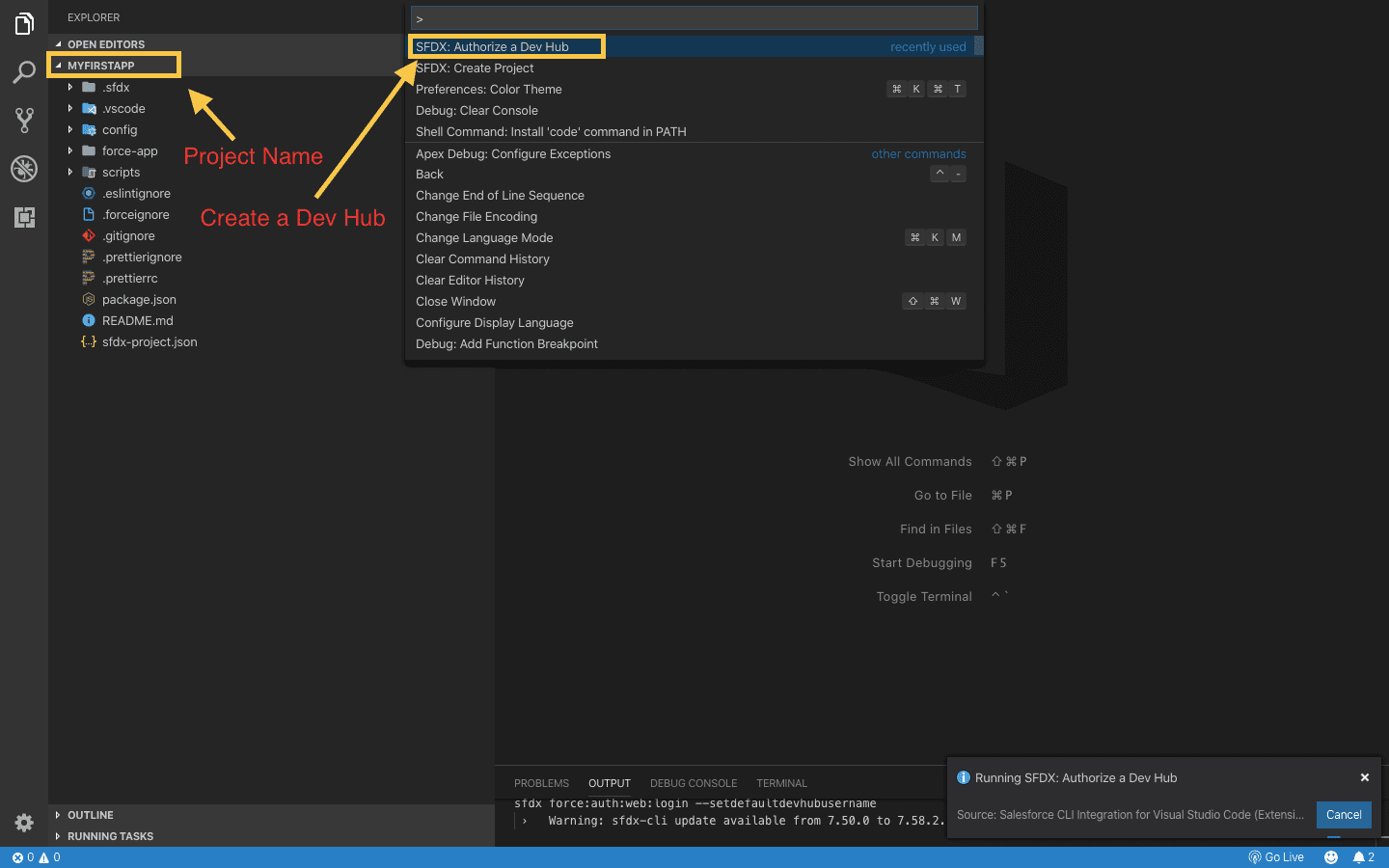This screenshot has width=1389, height=868.
Task: Click the Go Live status bar item
Action: 1276,857
